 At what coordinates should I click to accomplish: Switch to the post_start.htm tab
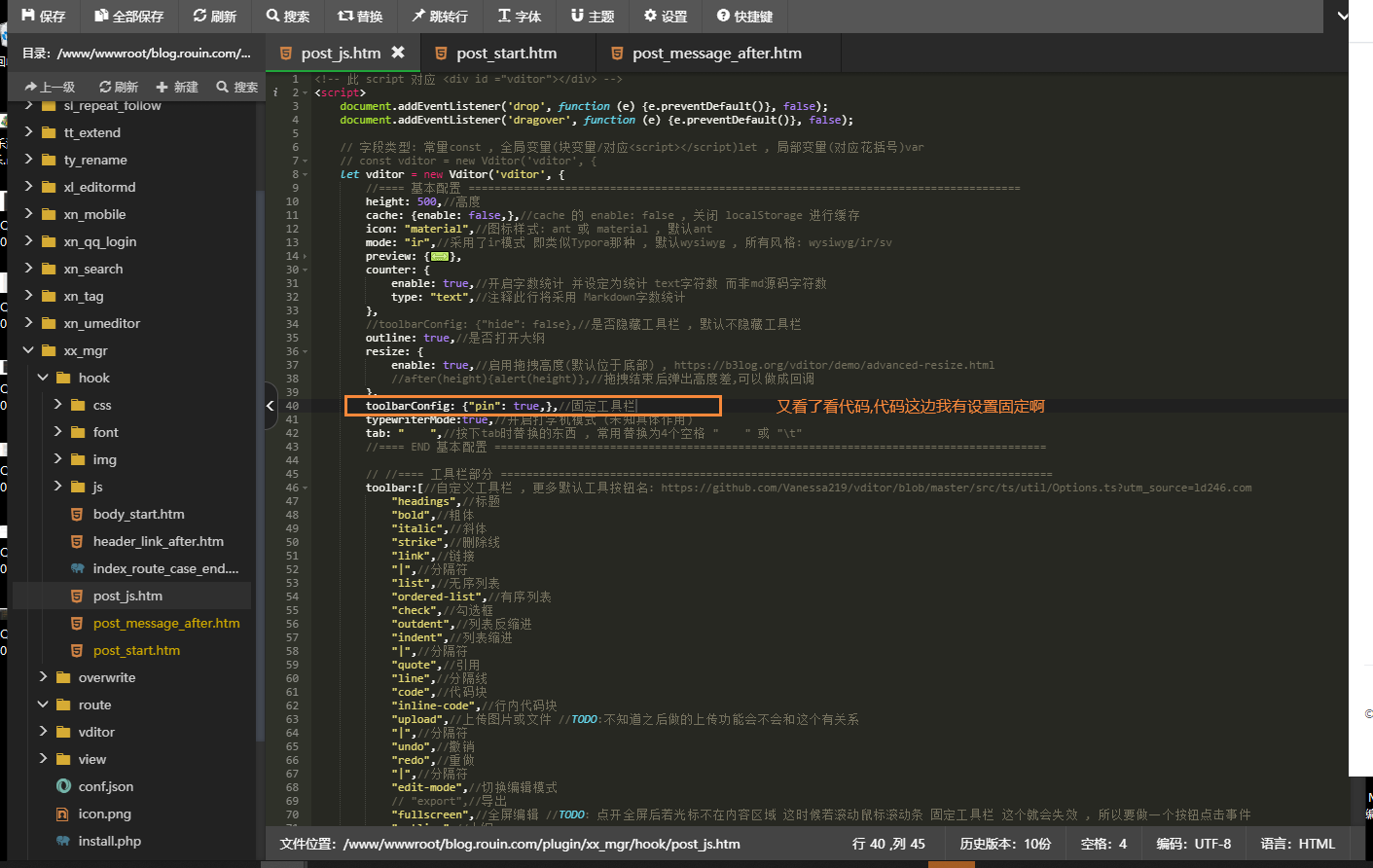click(x=506, y=54)
